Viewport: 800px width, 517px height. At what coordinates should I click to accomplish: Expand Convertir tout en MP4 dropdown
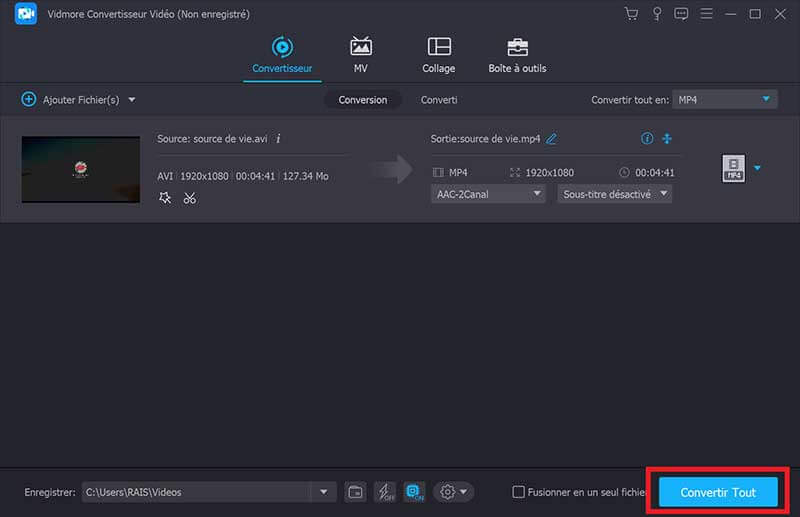click(724, 99)
